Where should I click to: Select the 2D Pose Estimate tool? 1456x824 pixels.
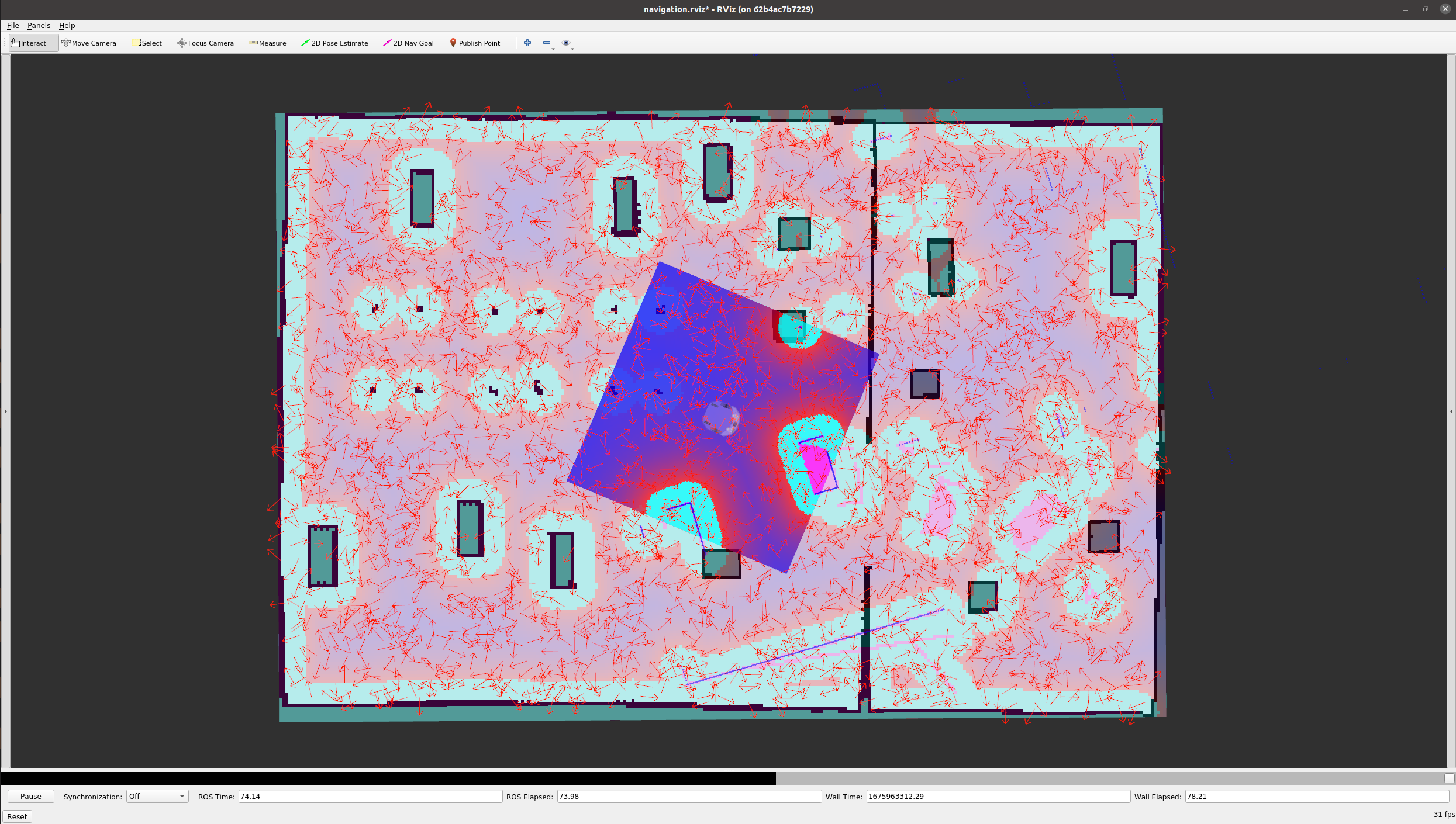334,43
